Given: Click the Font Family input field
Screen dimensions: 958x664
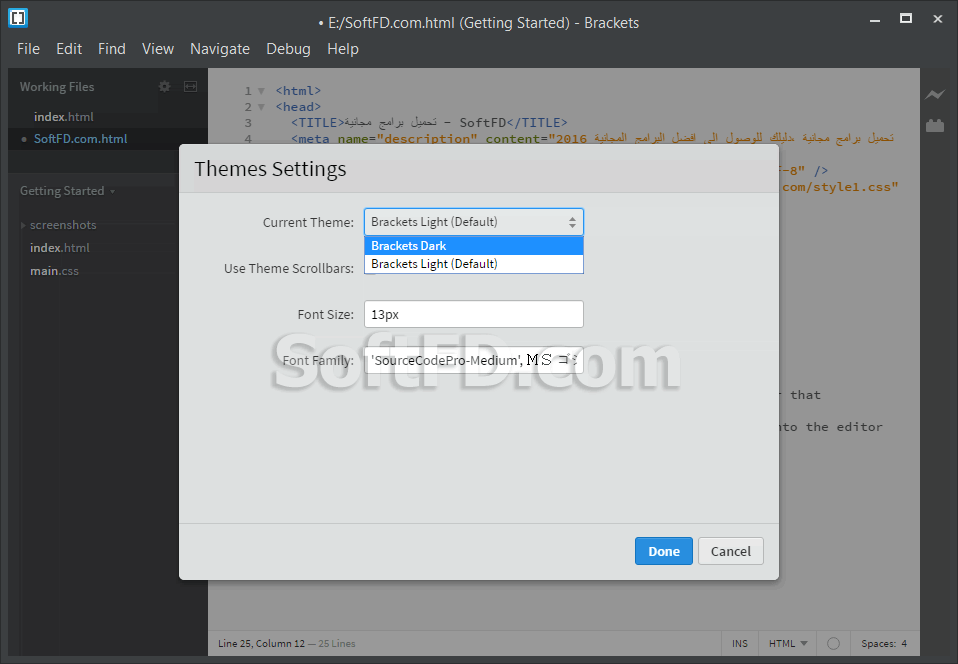Looking at the screenshot, I should pyautogui.click(x=474, y=360).
